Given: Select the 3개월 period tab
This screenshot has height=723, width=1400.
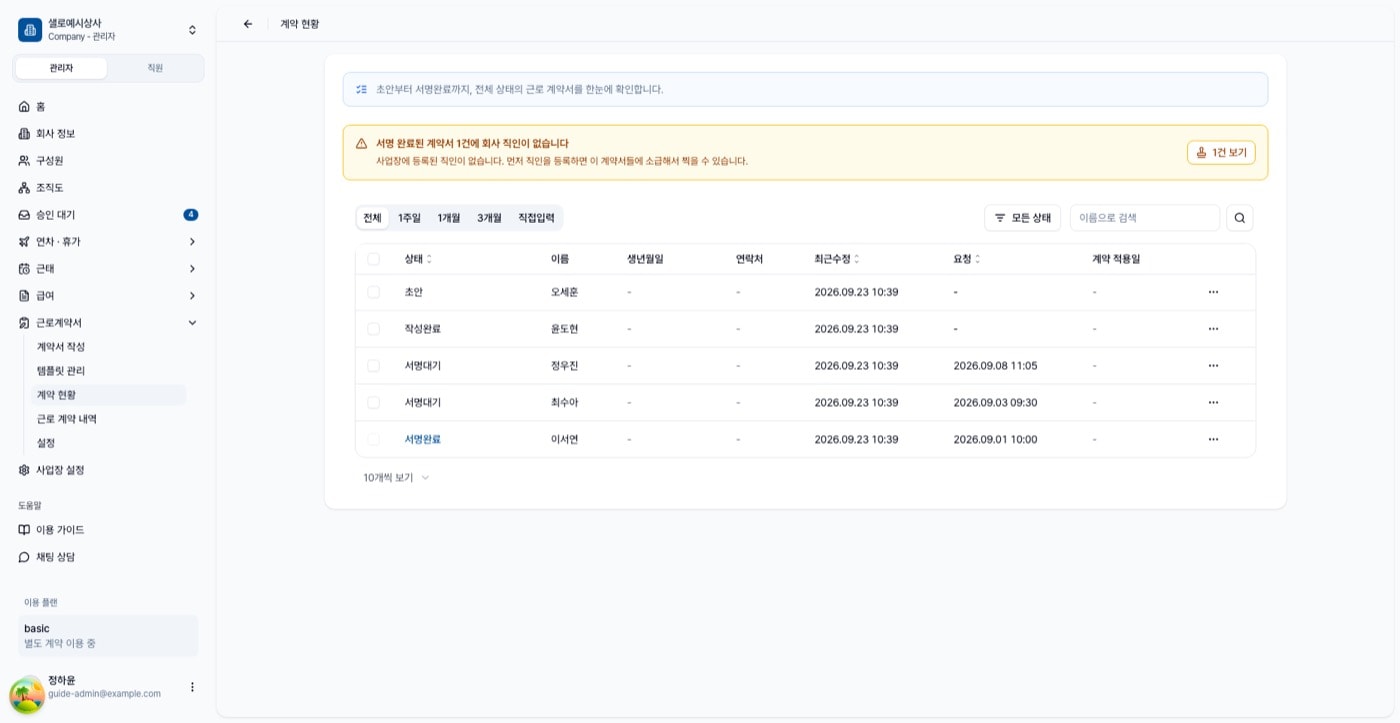Looking at the screenshot, I should (489, 218).
